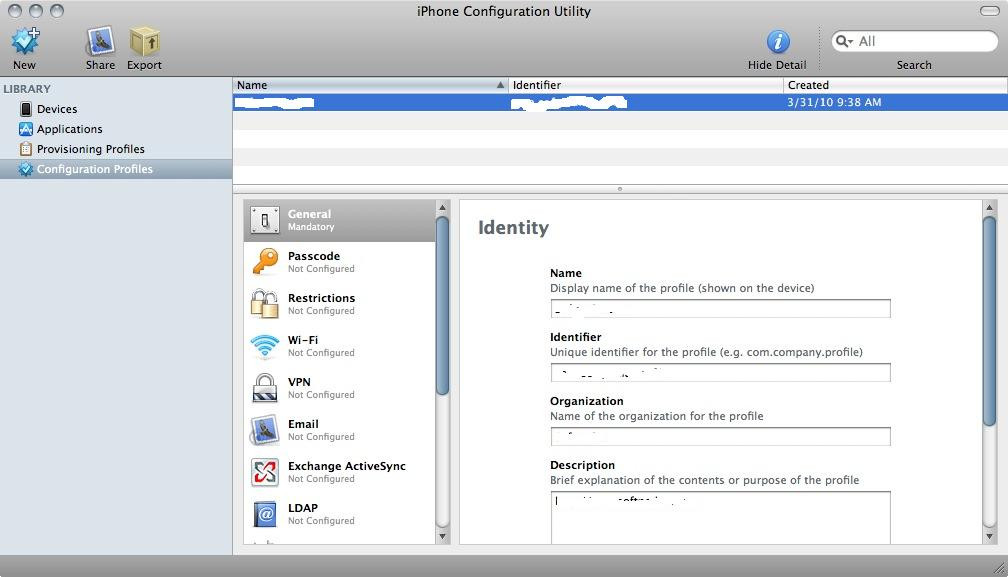This screenshot has height=577, width=1008.
Task: Click the Description text area
Action: [721, 518]
